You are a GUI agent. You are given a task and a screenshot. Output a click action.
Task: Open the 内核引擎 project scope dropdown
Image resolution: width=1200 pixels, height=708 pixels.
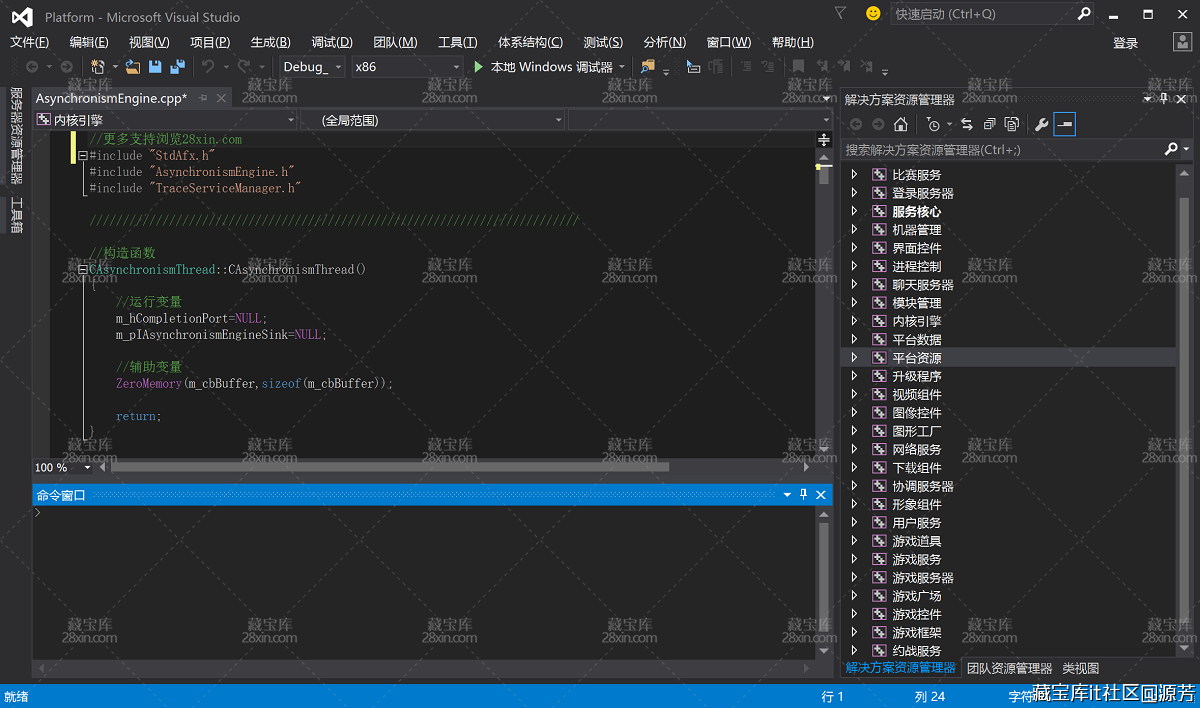[x=166, y=120]
